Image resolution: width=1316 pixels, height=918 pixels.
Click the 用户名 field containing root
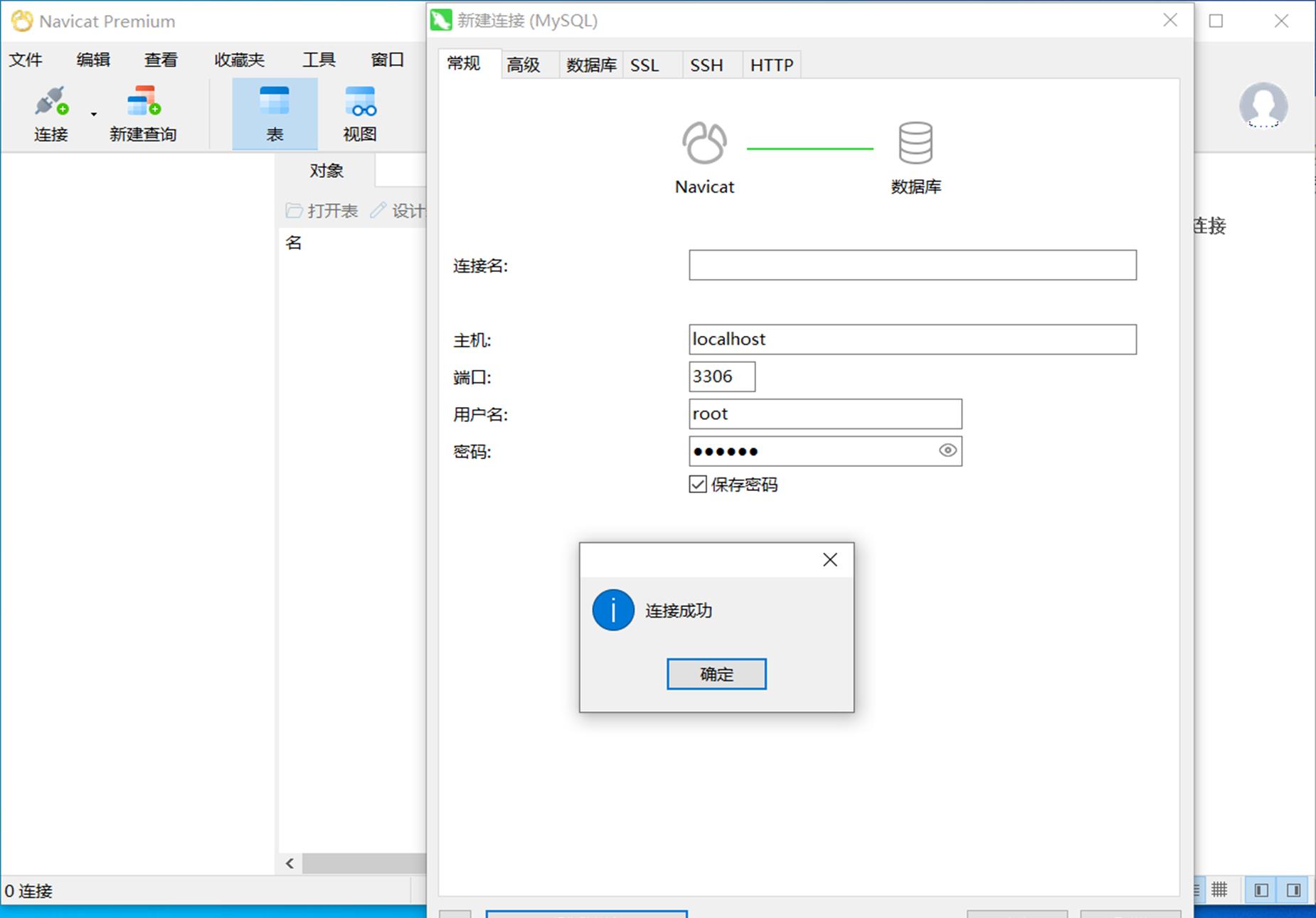[x=825, y=413]
